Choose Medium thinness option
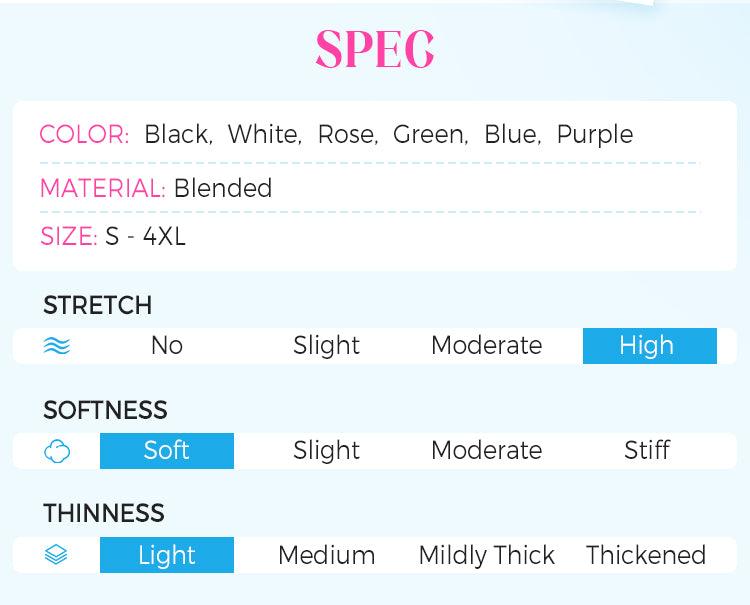The height and width of the screenshot is (605, 750). coord(326,555)
